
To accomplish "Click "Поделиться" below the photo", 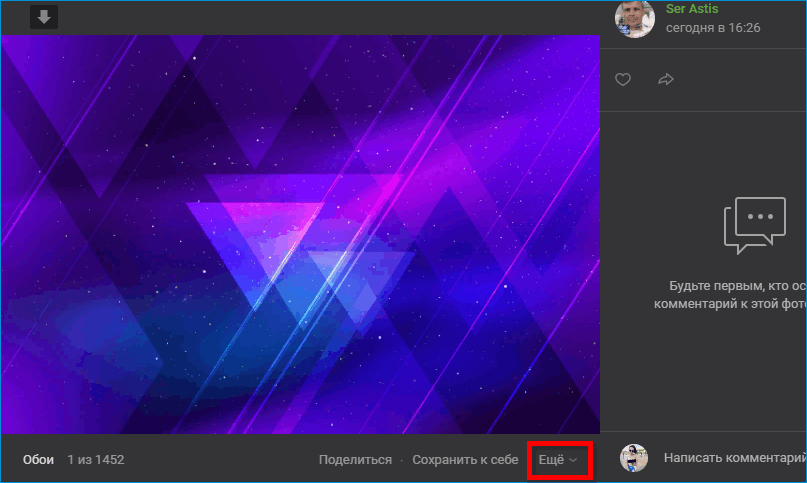I will tap(355, 460).
